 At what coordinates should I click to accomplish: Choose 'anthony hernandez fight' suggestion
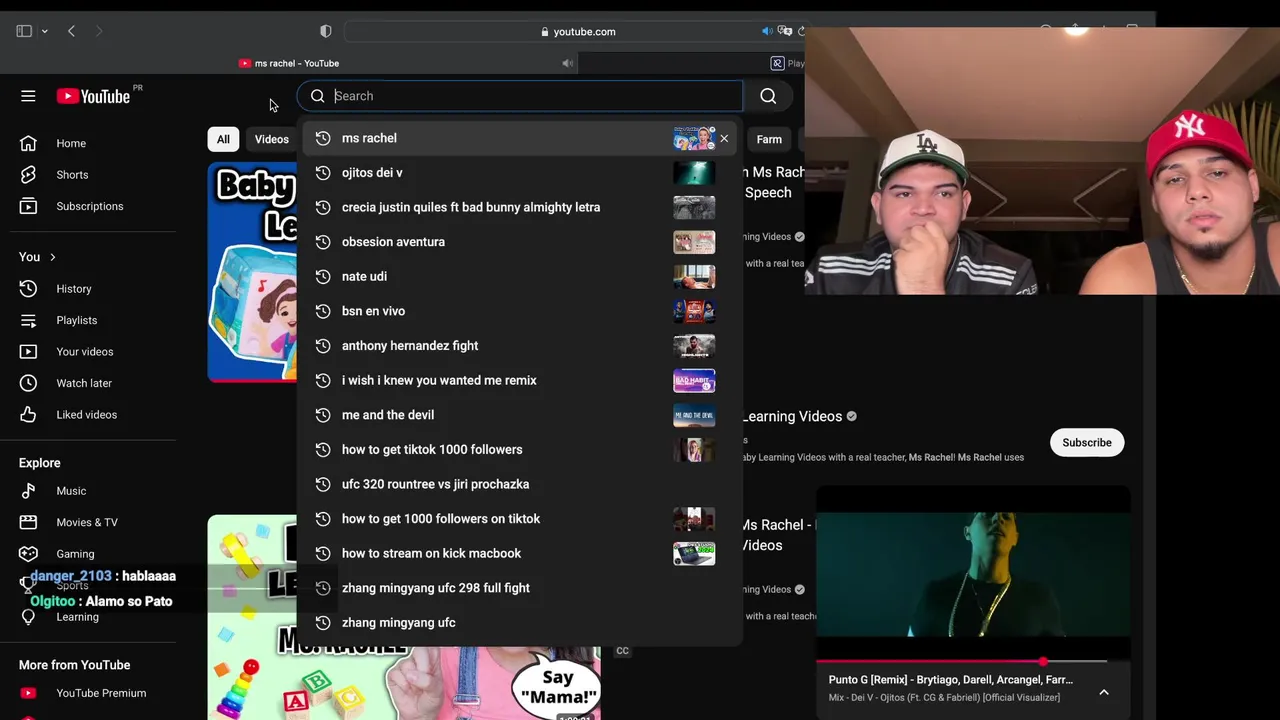[519, 346]
